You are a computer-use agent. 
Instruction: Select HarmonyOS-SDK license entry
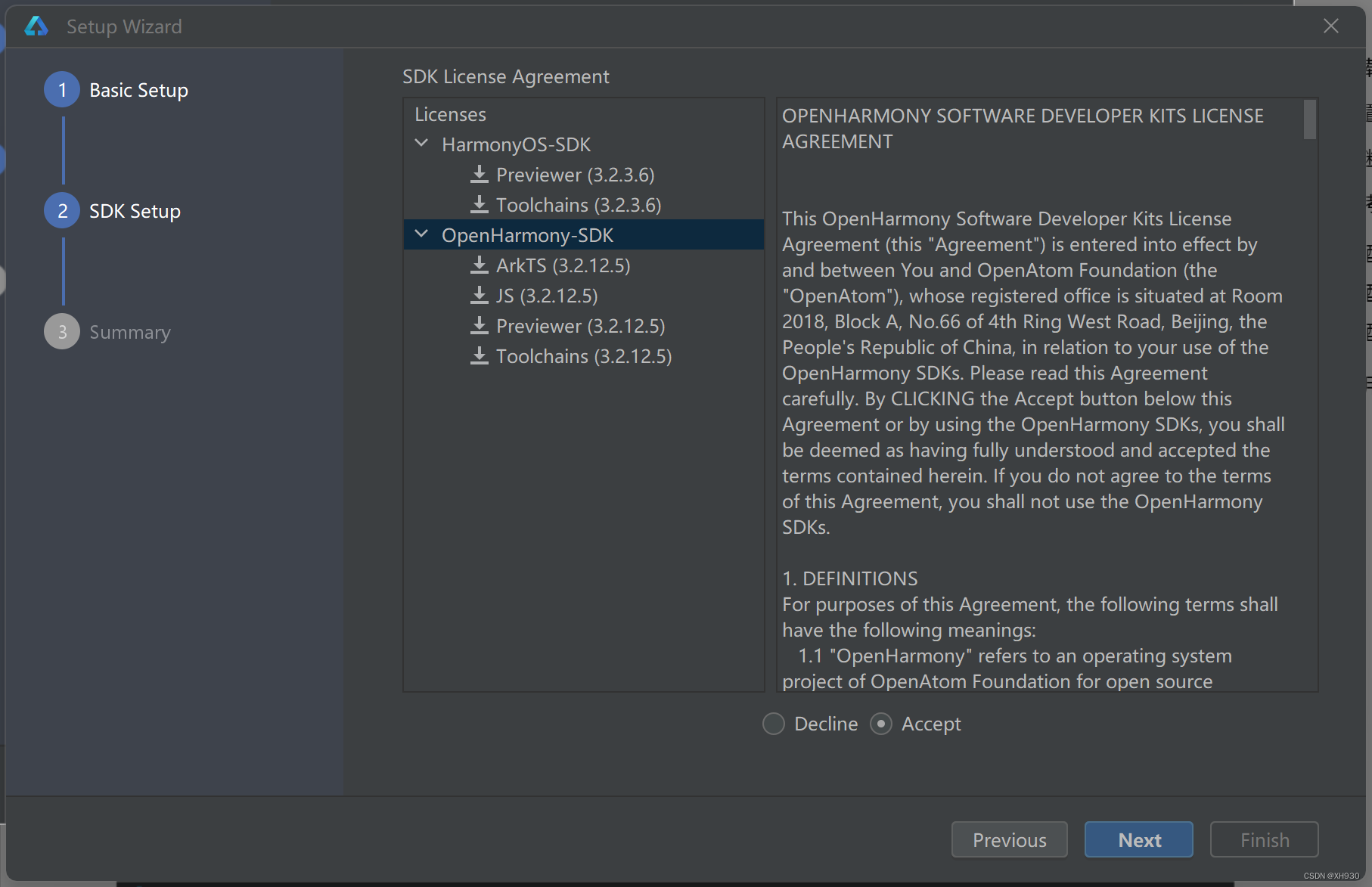[x=584, y=144]
